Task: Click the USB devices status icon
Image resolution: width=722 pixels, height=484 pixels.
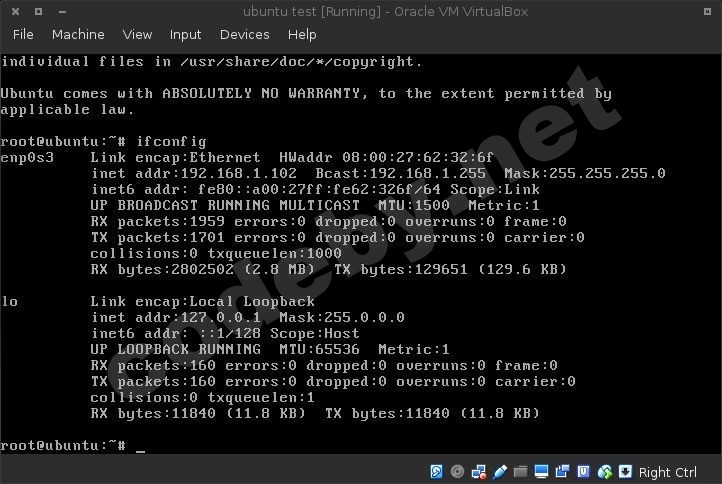Action: [x=500, y=472]
